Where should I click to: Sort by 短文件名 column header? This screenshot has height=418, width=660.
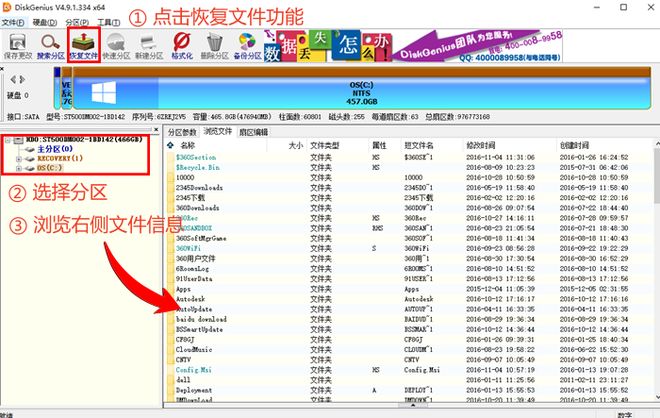tap(418, 145)
